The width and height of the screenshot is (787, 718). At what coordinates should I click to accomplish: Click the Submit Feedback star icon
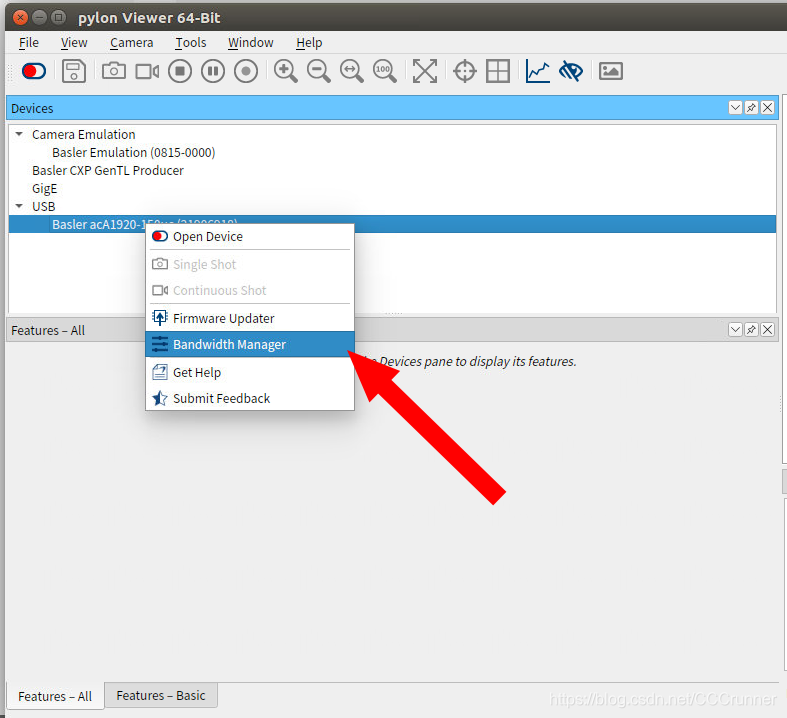(x=160, y=398)
